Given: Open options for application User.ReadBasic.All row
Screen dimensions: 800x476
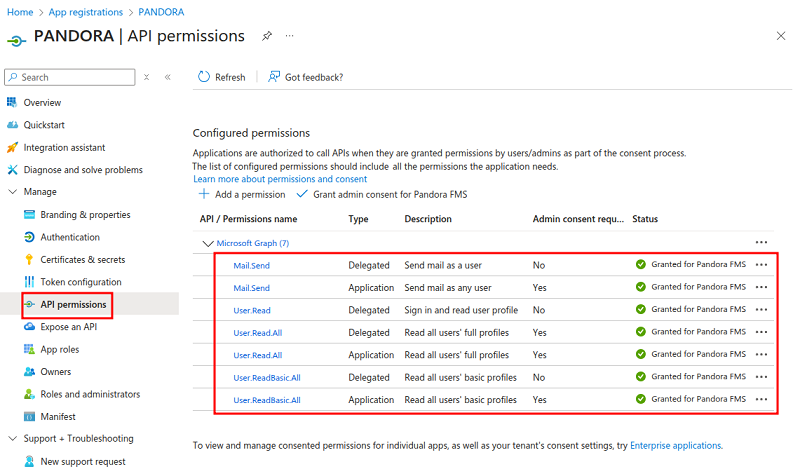Looking at the screenshot, I should 761,399.
